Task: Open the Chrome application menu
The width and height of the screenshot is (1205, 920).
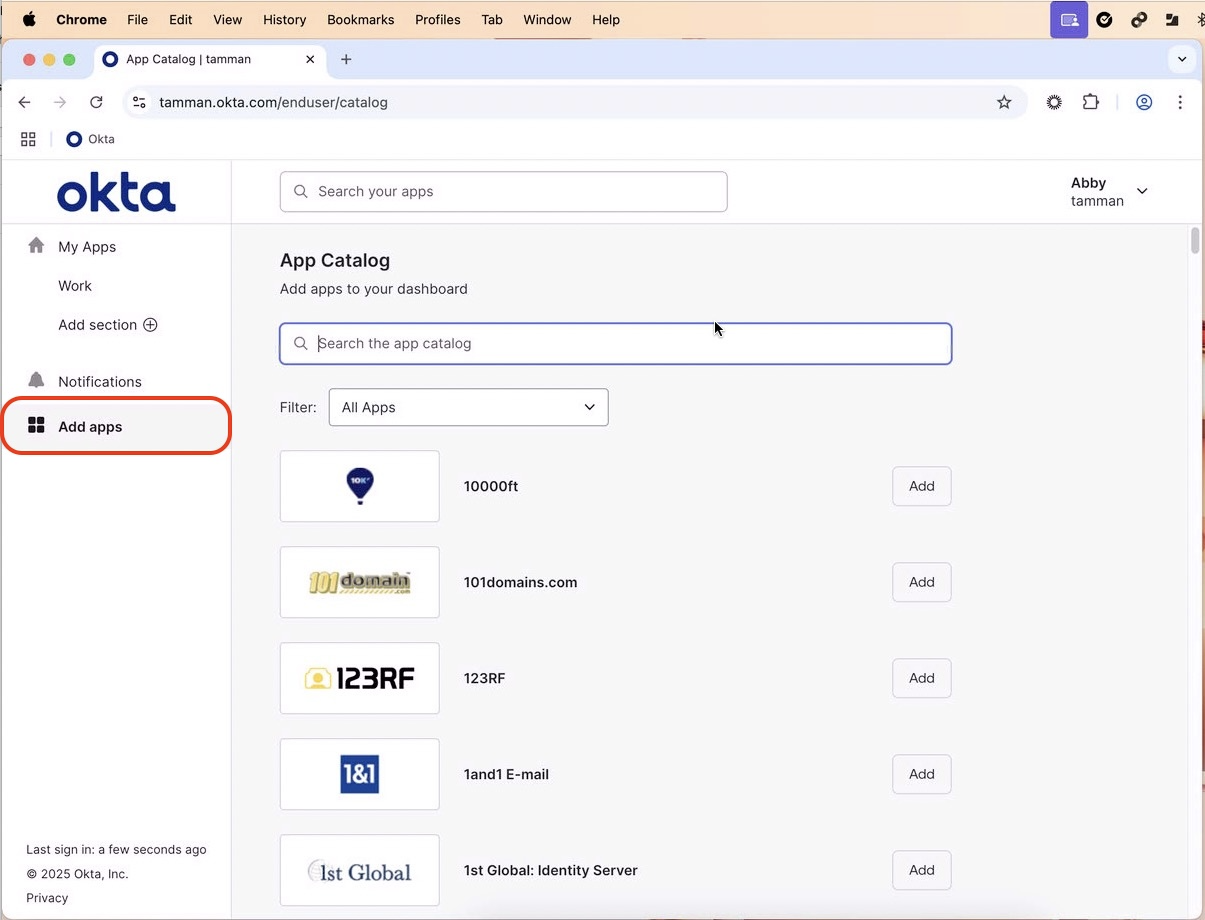Action: [81, 19]
